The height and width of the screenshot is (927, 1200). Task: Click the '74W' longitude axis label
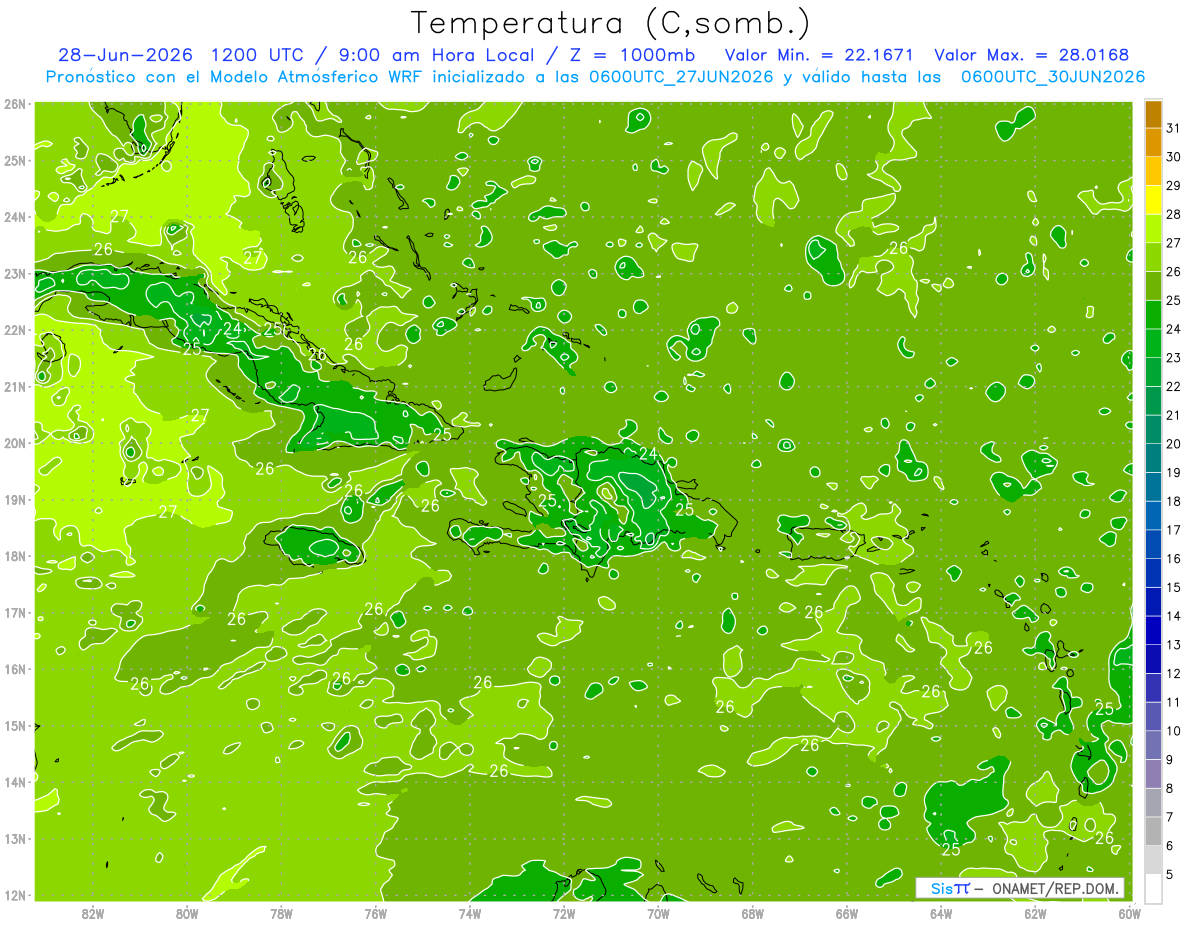[x=470, y=913]
